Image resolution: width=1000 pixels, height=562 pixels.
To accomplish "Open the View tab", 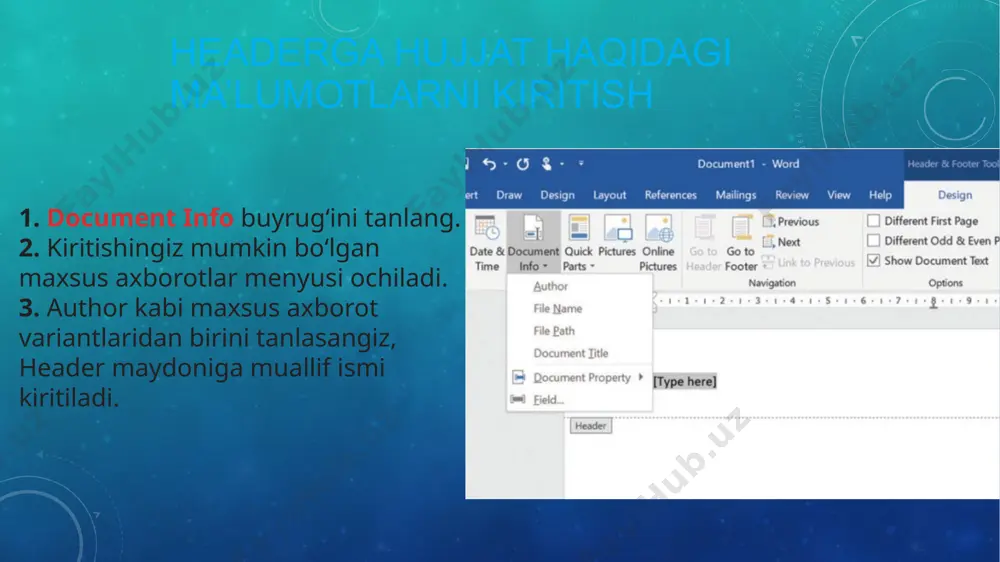I will click(x=838, y=195).
